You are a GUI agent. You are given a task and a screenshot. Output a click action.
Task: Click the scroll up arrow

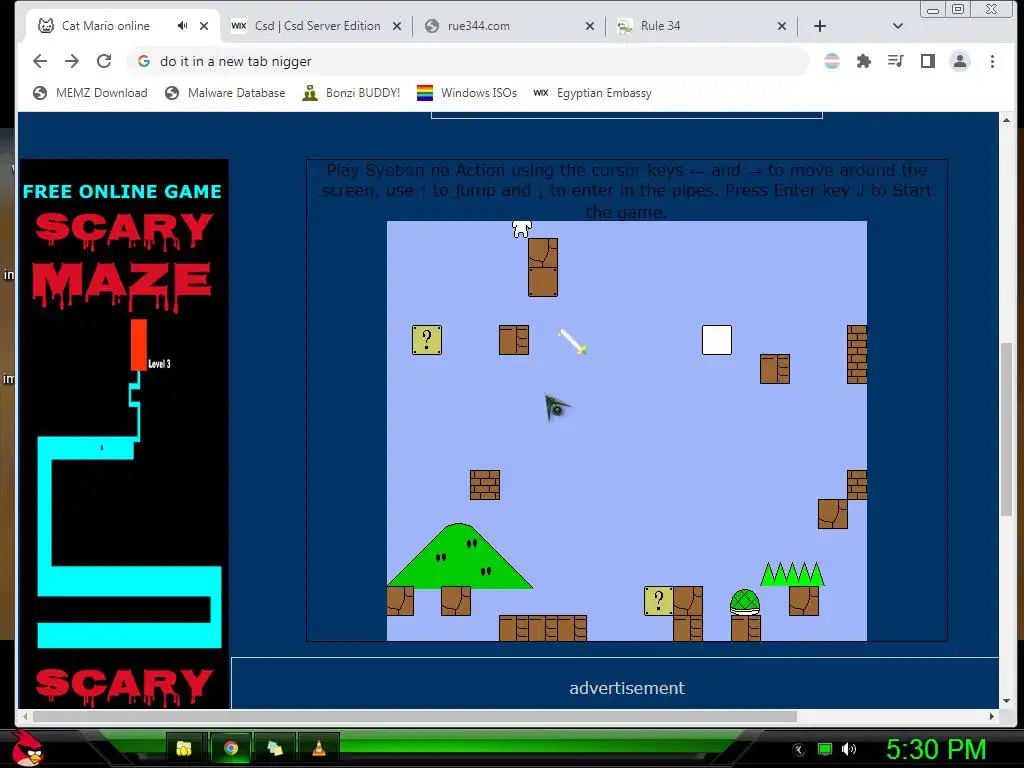click(1006, 120)
